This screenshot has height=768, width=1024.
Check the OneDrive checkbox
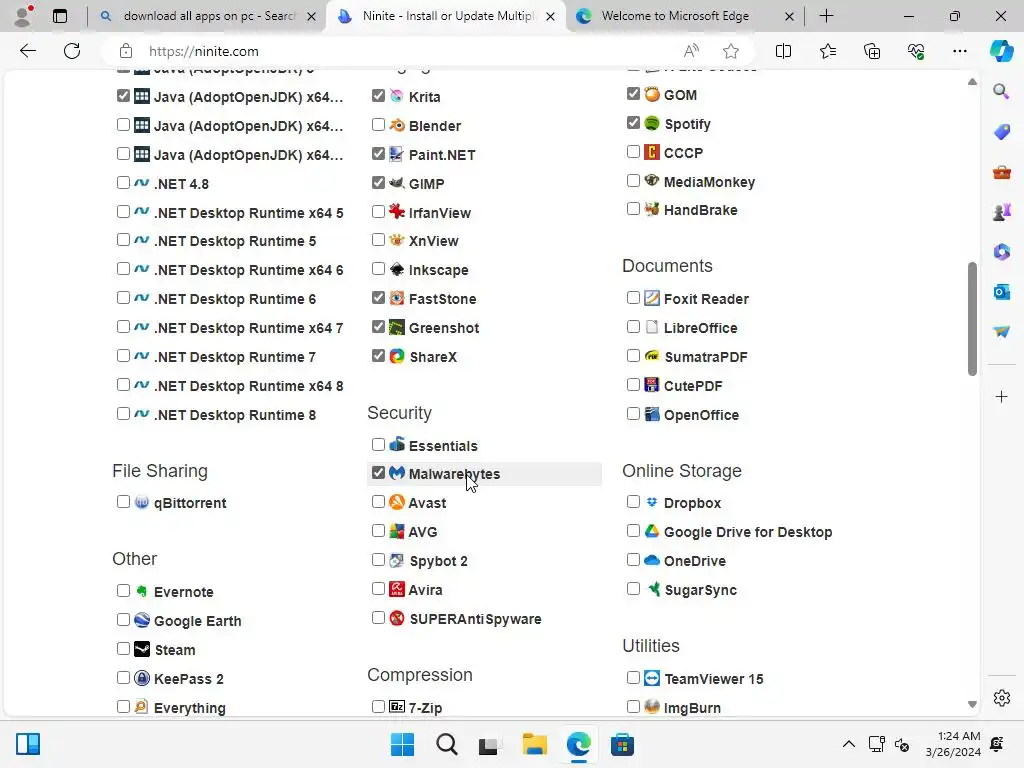(x=633, y=560)
